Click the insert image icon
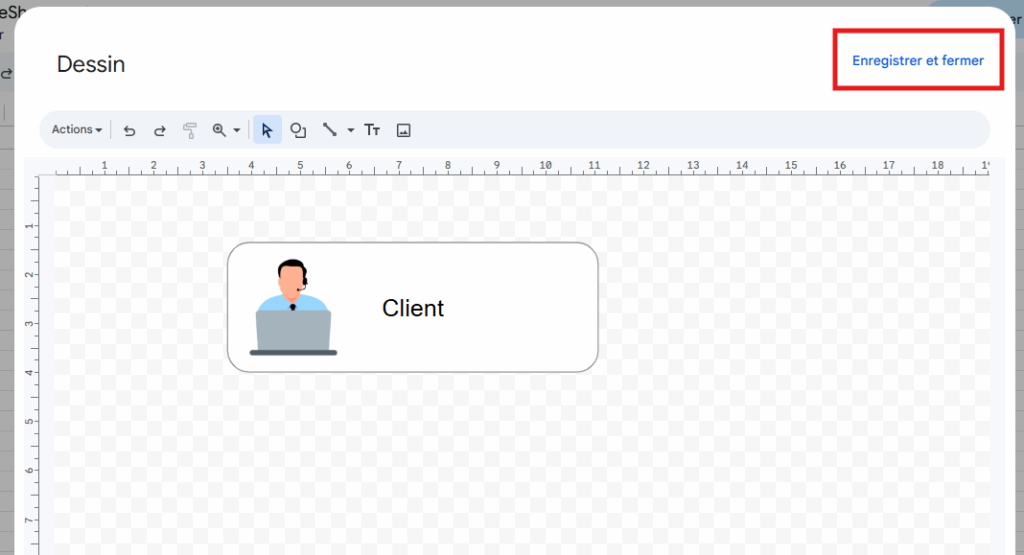This screenshot has width=1024, height=555. pyautogui.click(x=404, y=130)
